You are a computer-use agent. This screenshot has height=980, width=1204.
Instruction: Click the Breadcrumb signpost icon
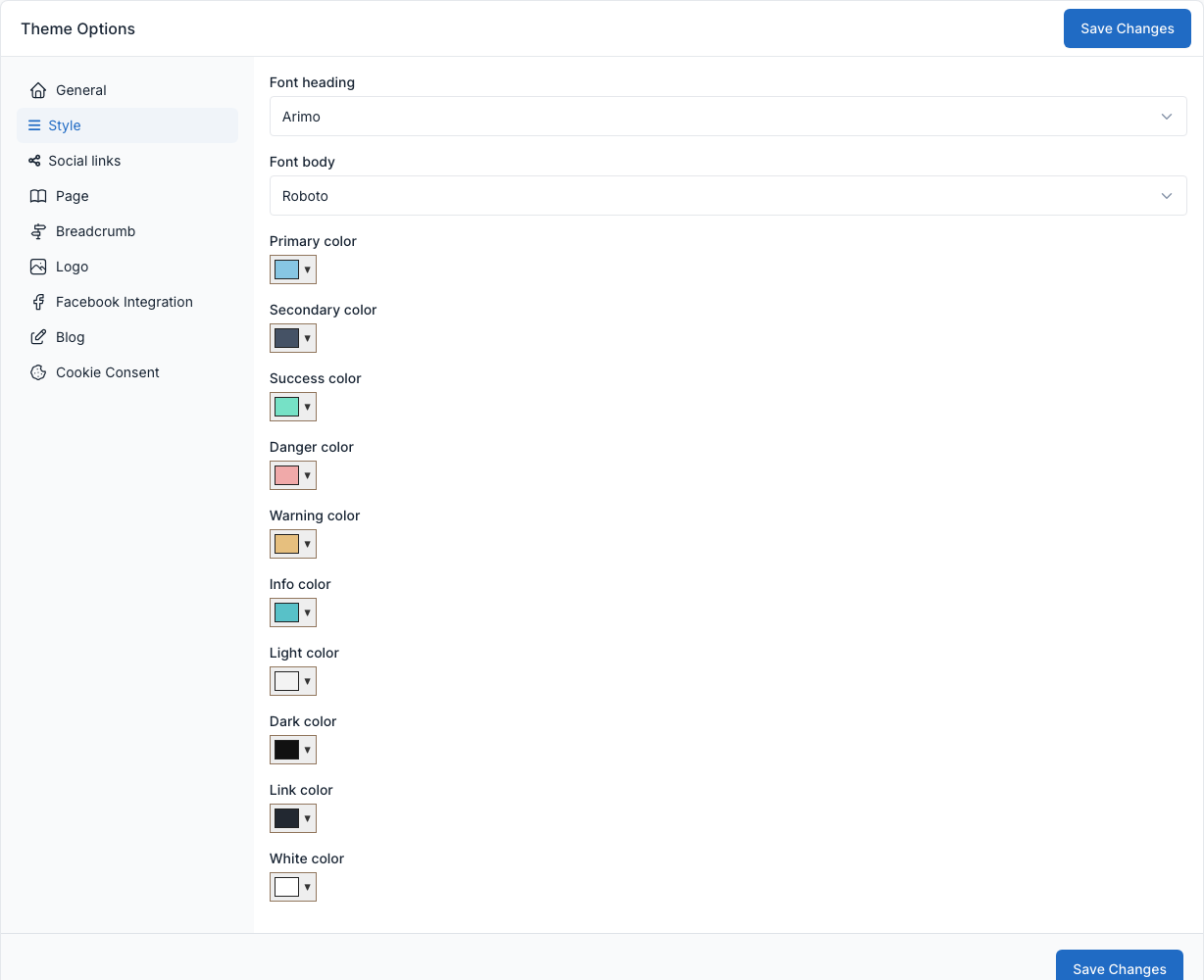click(x=38, y=231)
